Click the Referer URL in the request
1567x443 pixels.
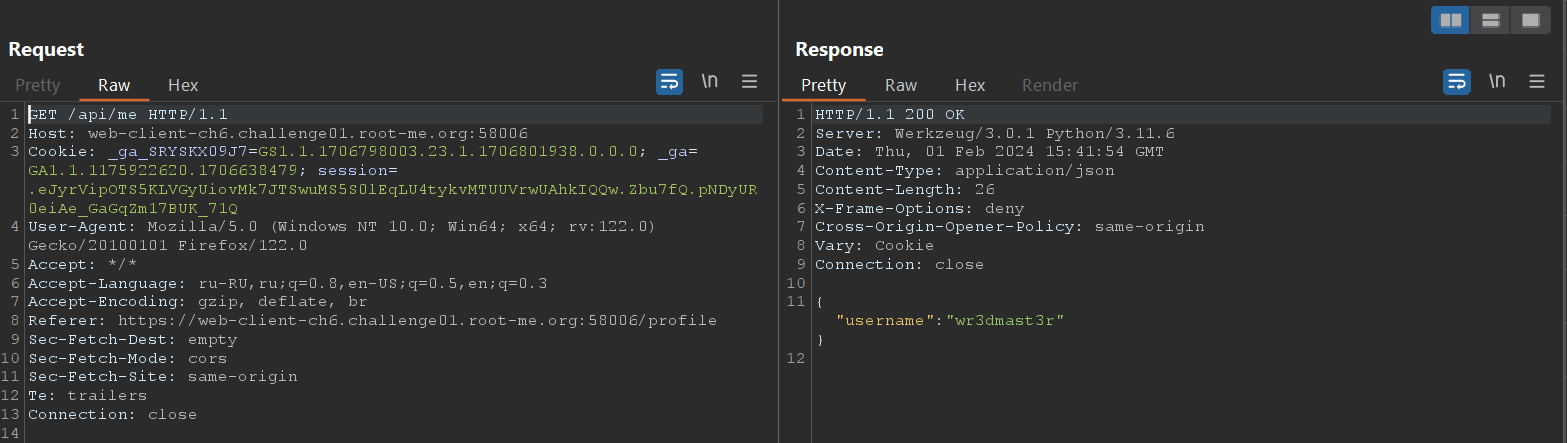click(x=417, y=321)
